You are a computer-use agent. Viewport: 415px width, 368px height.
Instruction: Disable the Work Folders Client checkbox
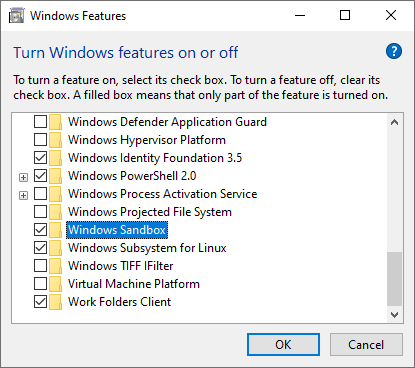click(x=40, y=302)
